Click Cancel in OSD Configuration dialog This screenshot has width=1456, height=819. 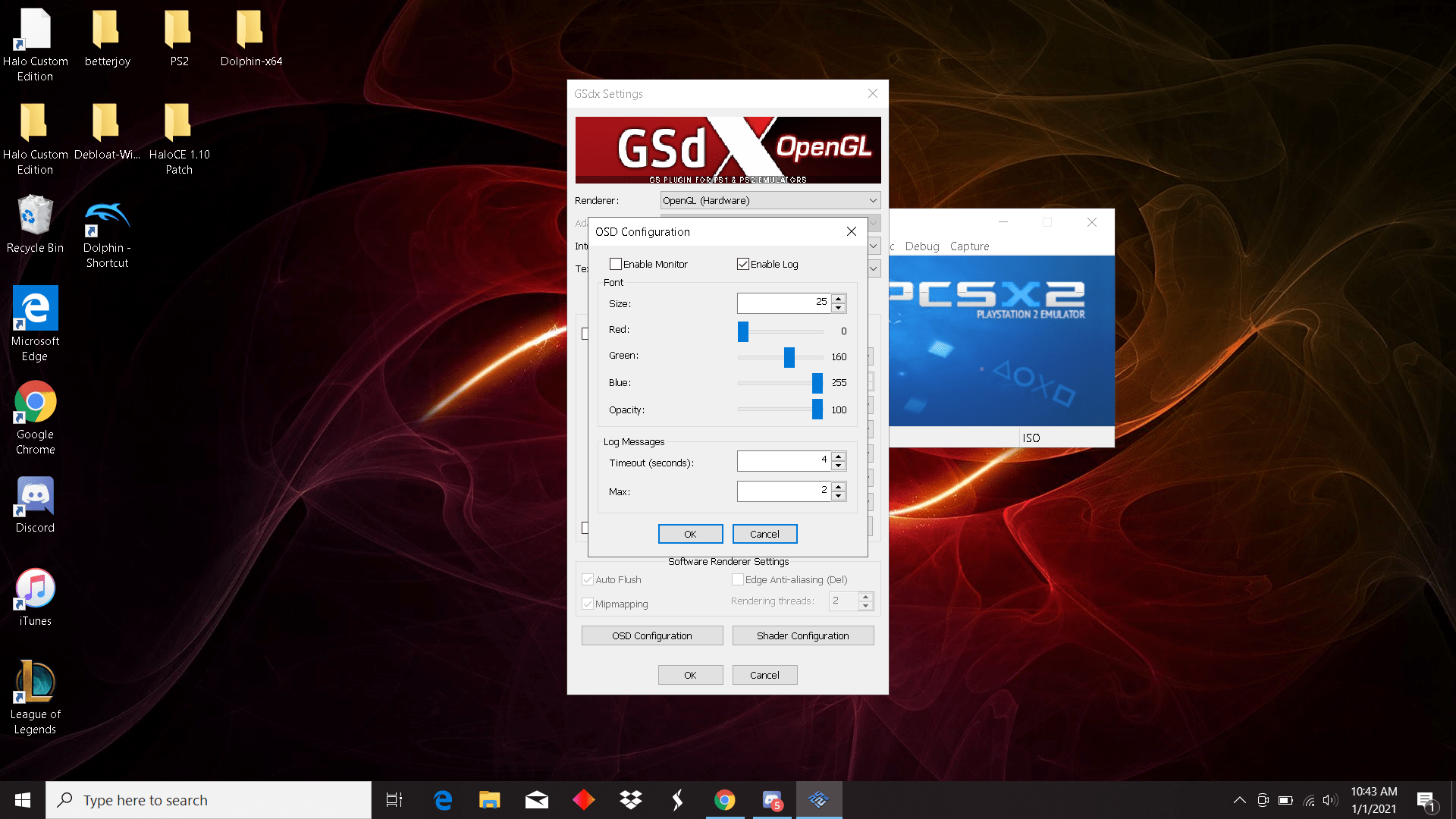click(x=764, y=534)
